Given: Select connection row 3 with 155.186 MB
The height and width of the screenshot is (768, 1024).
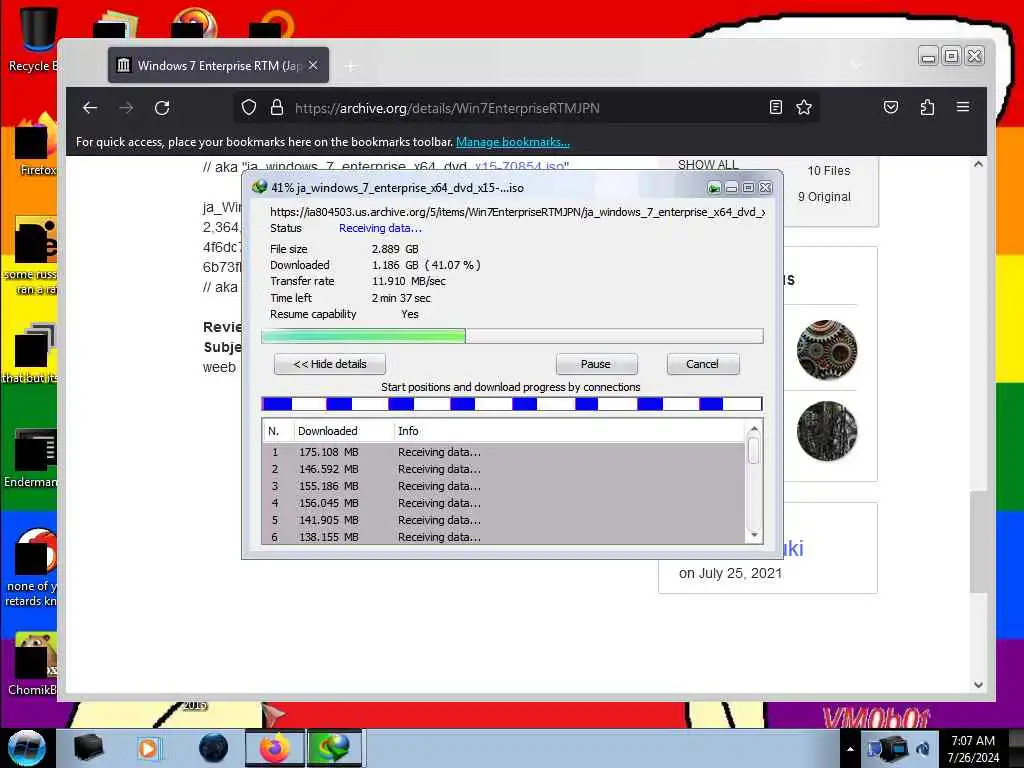Looking at the screenshot, I should (x=503, y=486).
